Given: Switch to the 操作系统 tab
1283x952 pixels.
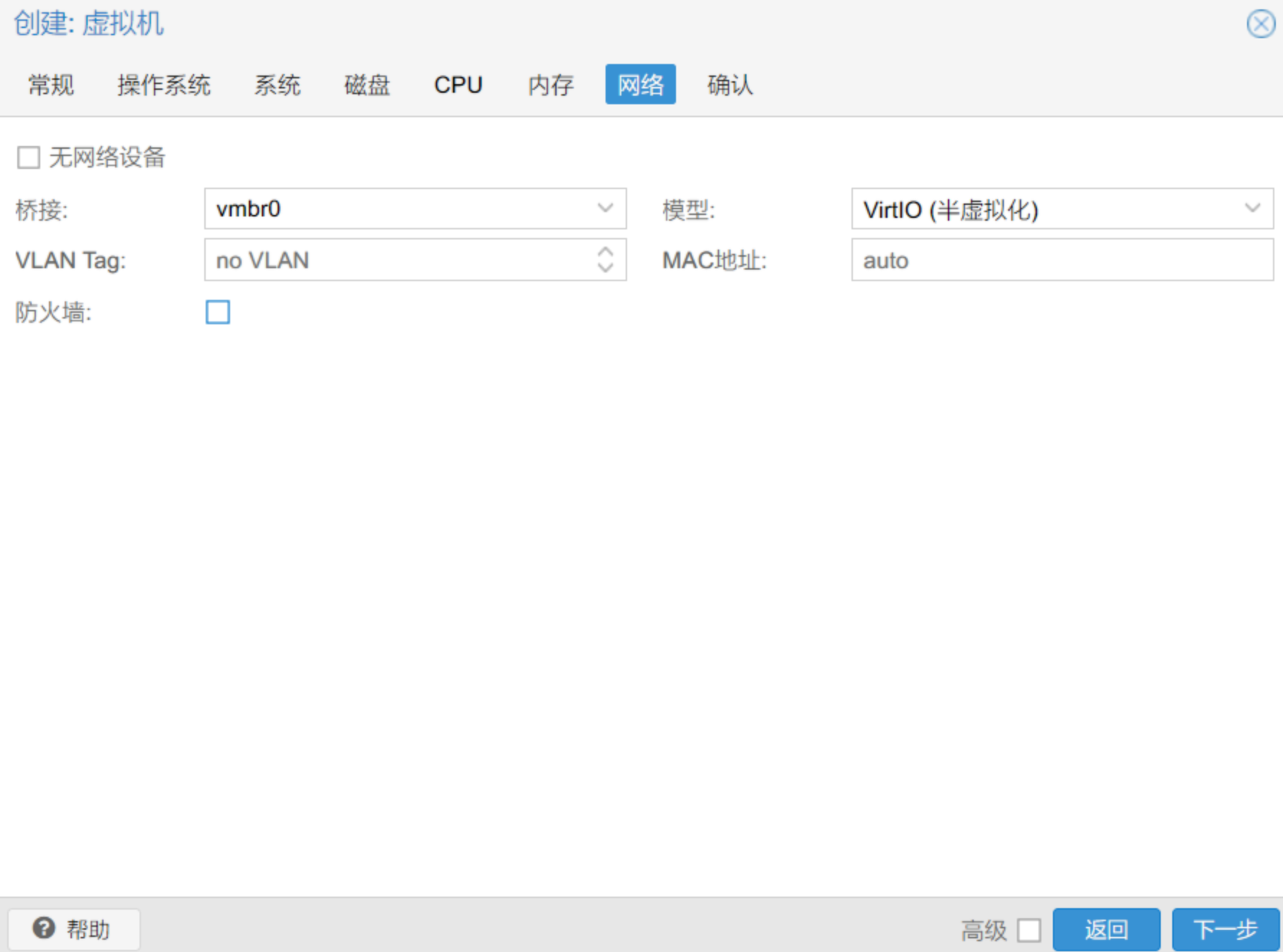Looking at the screenshot, I should 163,85.
